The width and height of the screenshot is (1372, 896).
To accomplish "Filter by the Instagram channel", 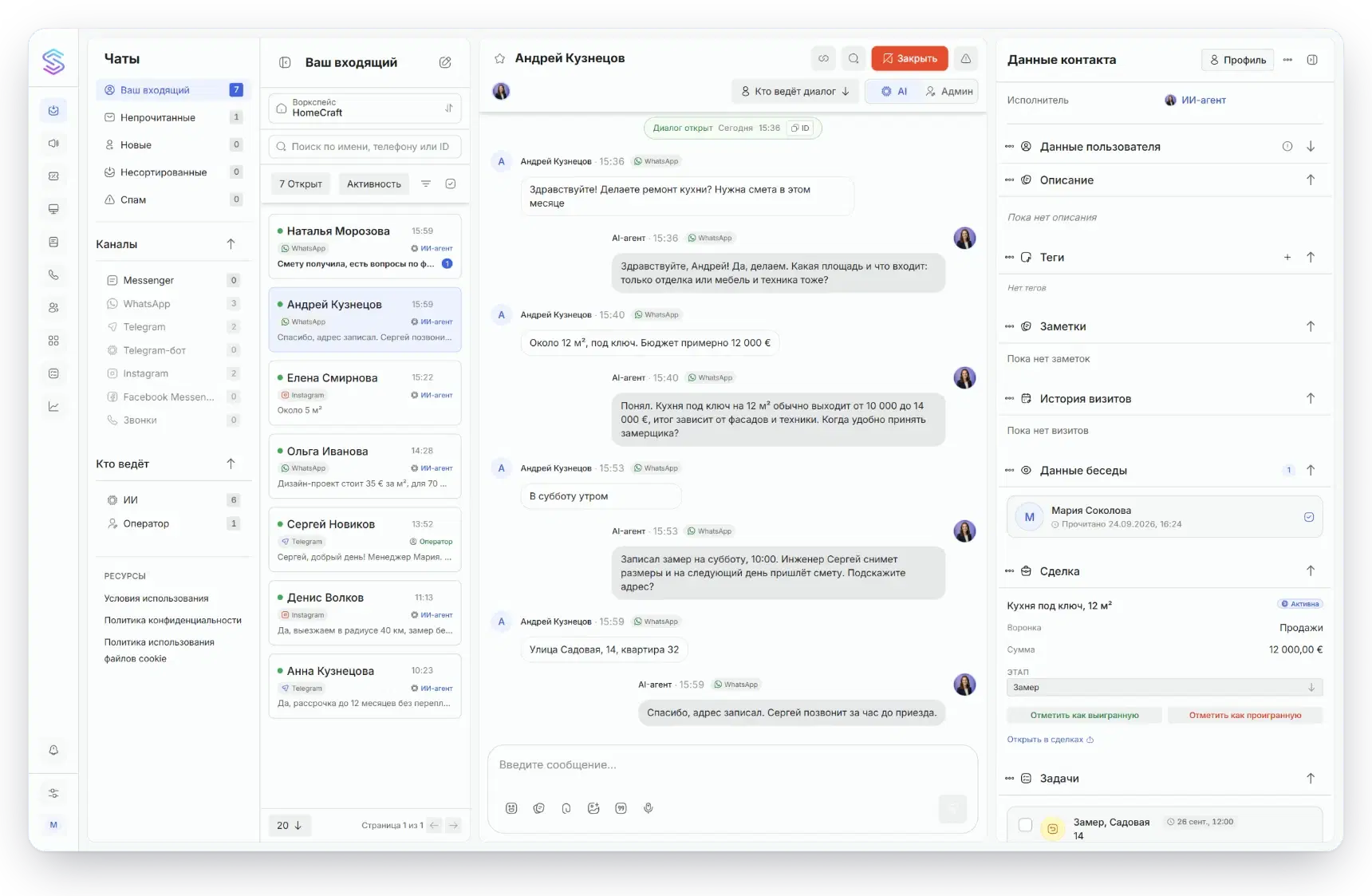I will click(x=172, y=373).
